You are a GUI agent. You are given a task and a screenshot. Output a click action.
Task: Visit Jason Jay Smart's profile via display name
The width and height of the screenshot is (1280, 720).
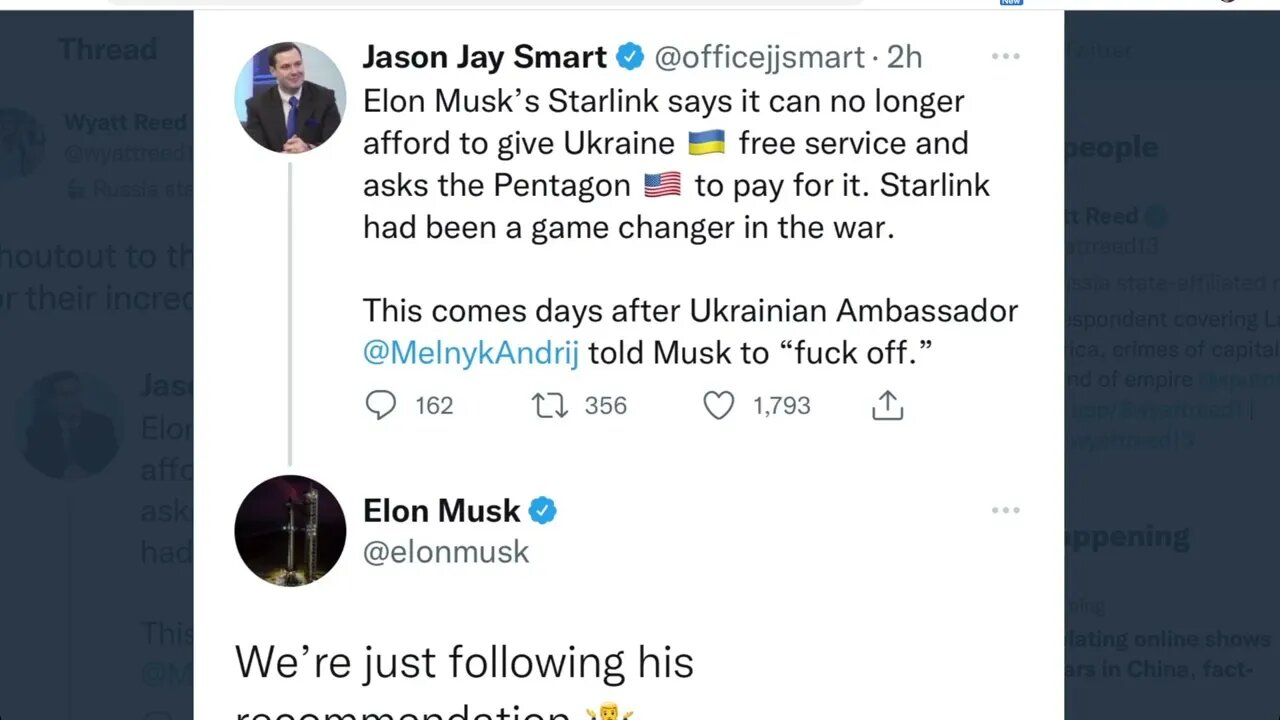[x=484, y=57]
